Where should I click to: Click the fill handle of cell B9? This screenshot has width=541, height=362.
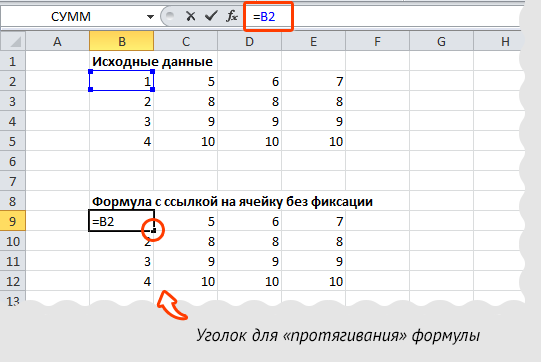click(154, 230)
